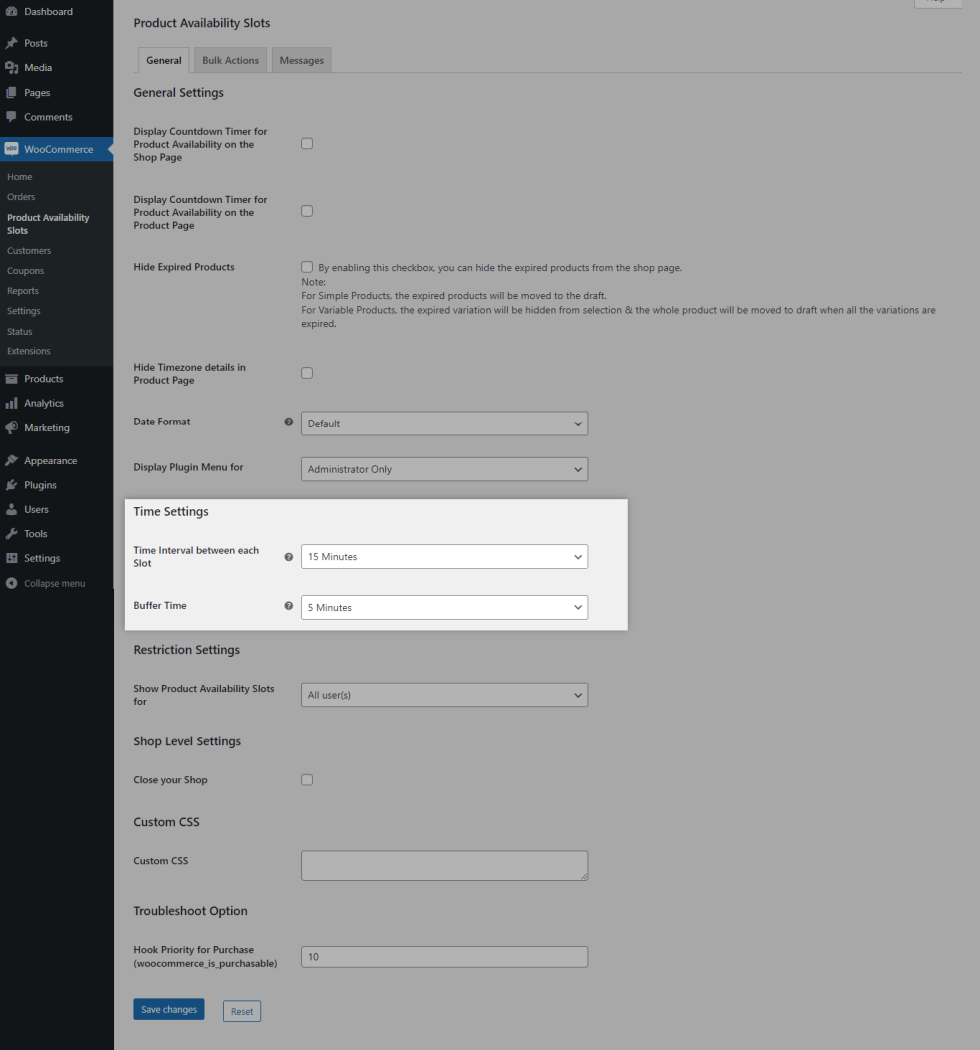Open Analytics via bar chart icon
The image size is (980, 1050).
tap(11, 403)
